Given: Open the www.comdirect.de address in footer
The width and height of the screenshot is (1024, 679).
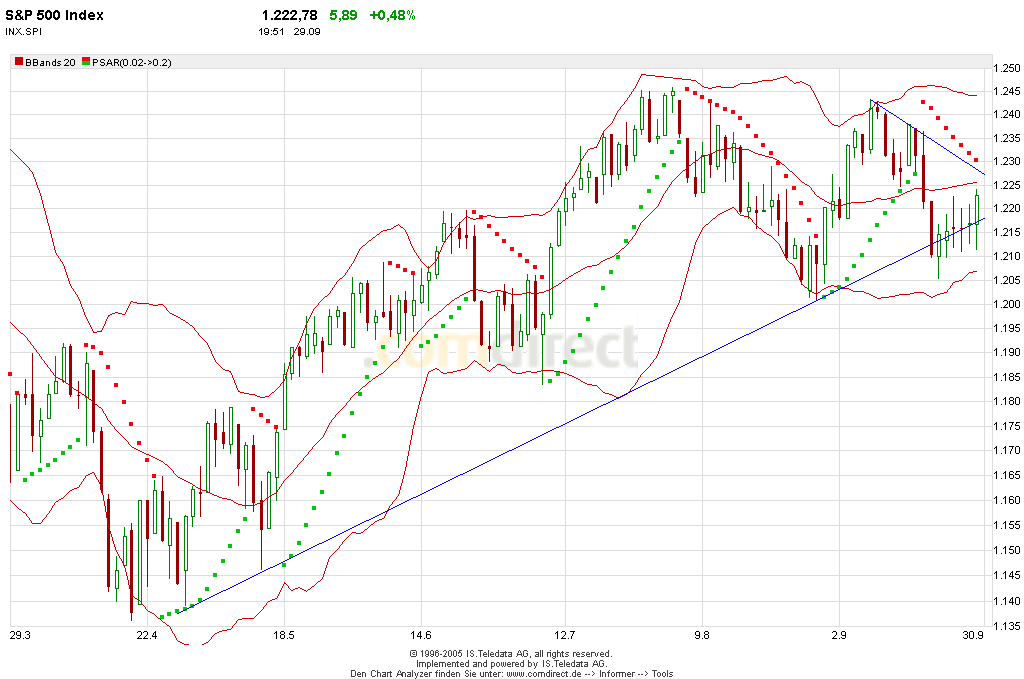Looking at the screenshot, I should point(543,674).
